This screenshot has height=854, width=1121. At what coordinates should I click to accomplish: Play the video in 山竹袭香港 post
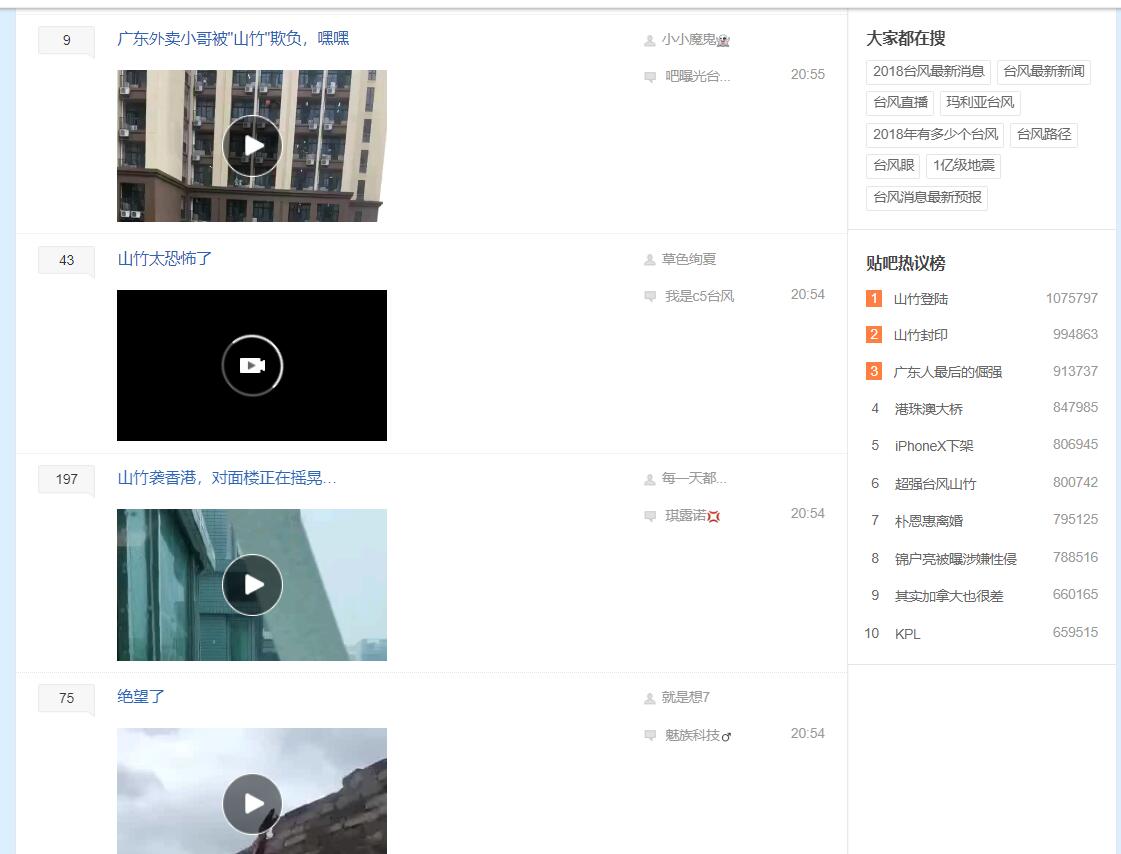pos(252,585)
